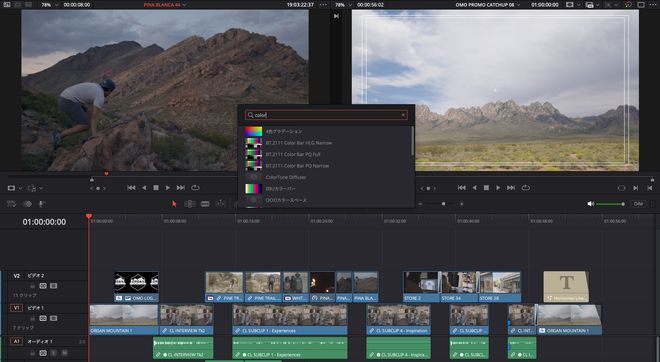The image size is (660, 362).
Task: Open timeline view options icon
Action: click(11, 204)
